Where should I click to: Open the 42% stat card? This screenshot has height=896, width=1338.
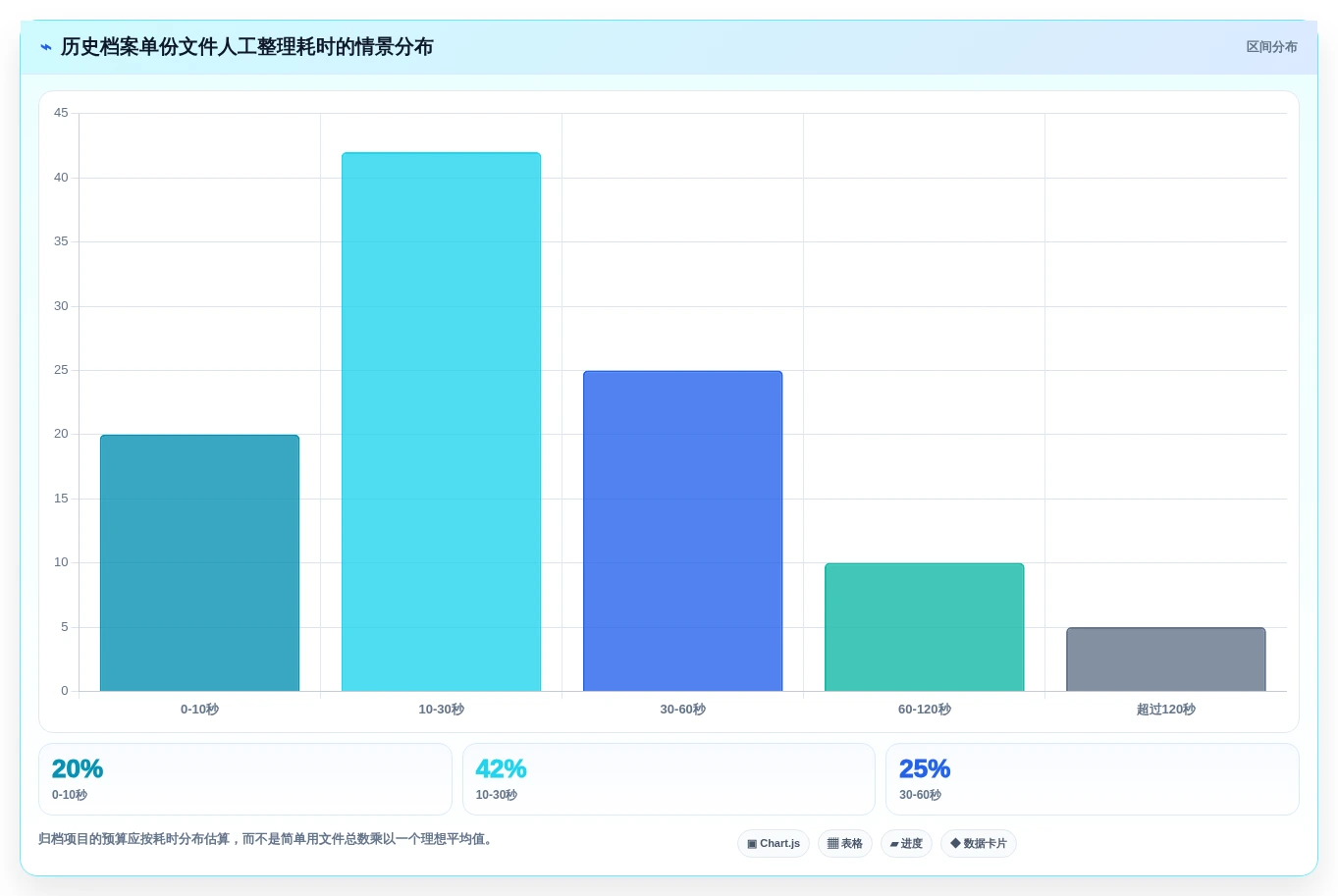tap(669, 779)
